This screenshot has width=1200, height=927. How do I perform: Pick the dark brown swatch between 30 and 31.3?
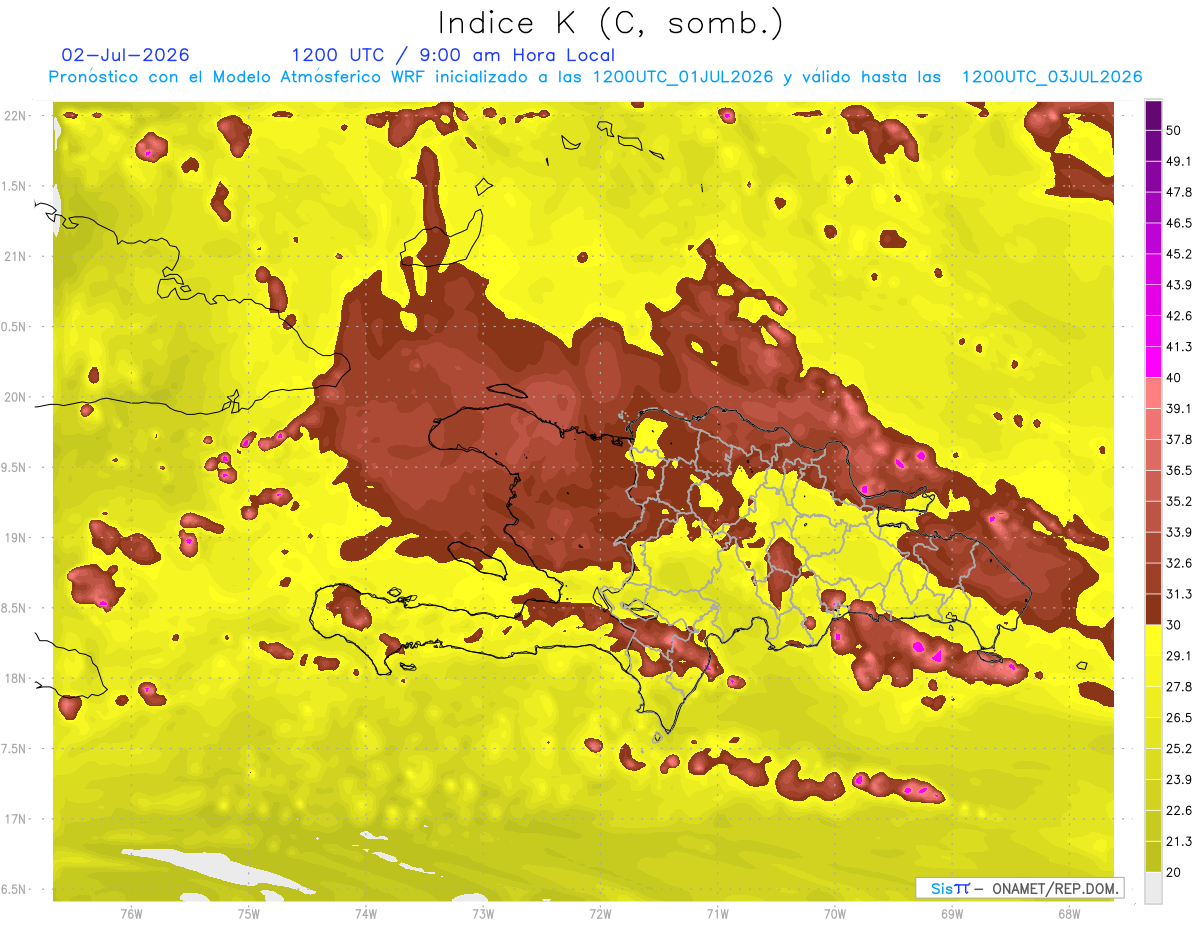(x=1153, y=609)
